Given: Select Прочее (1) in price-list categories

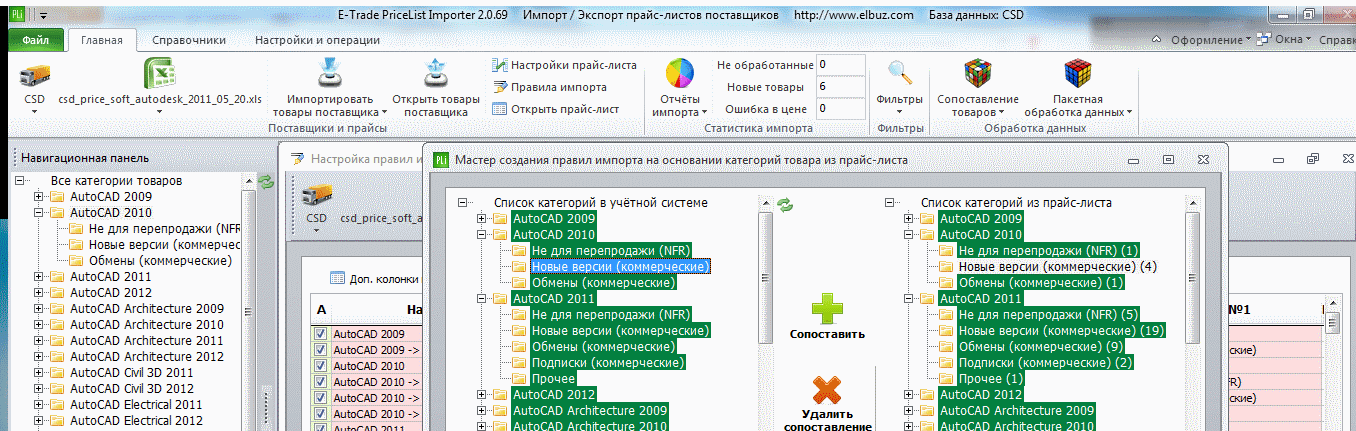Looking at the screenshot, I should click(991, 379).
